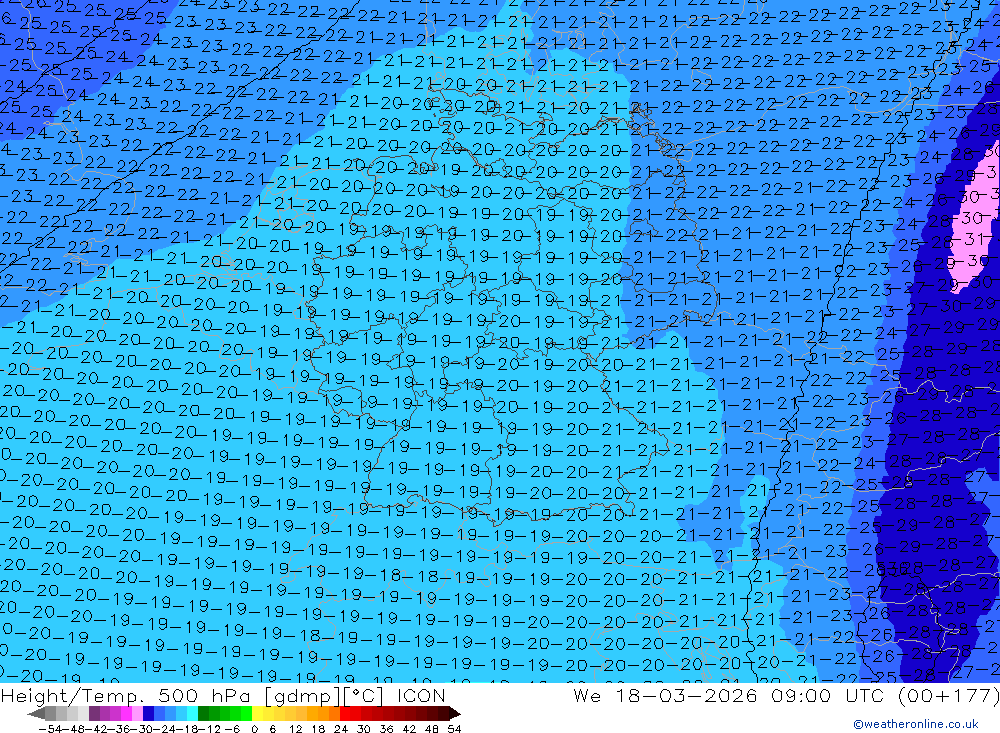The width and height of the screenshot is (1000, 733).
Task: Click the '0' legend scale value
Action: 254,729
